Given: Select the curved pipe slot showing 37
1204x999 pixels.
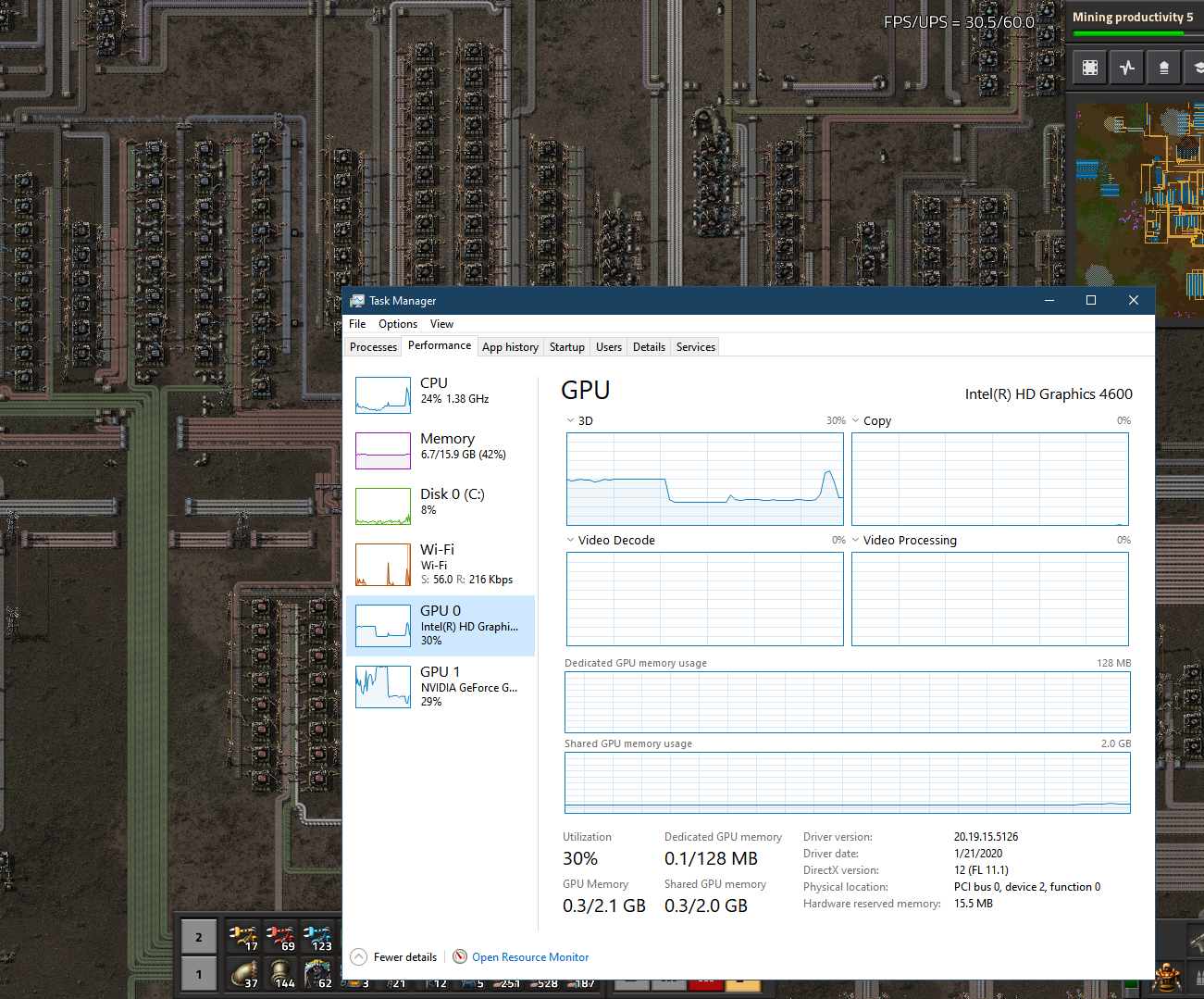Looking at the screenshot, I should click(244, 974).
